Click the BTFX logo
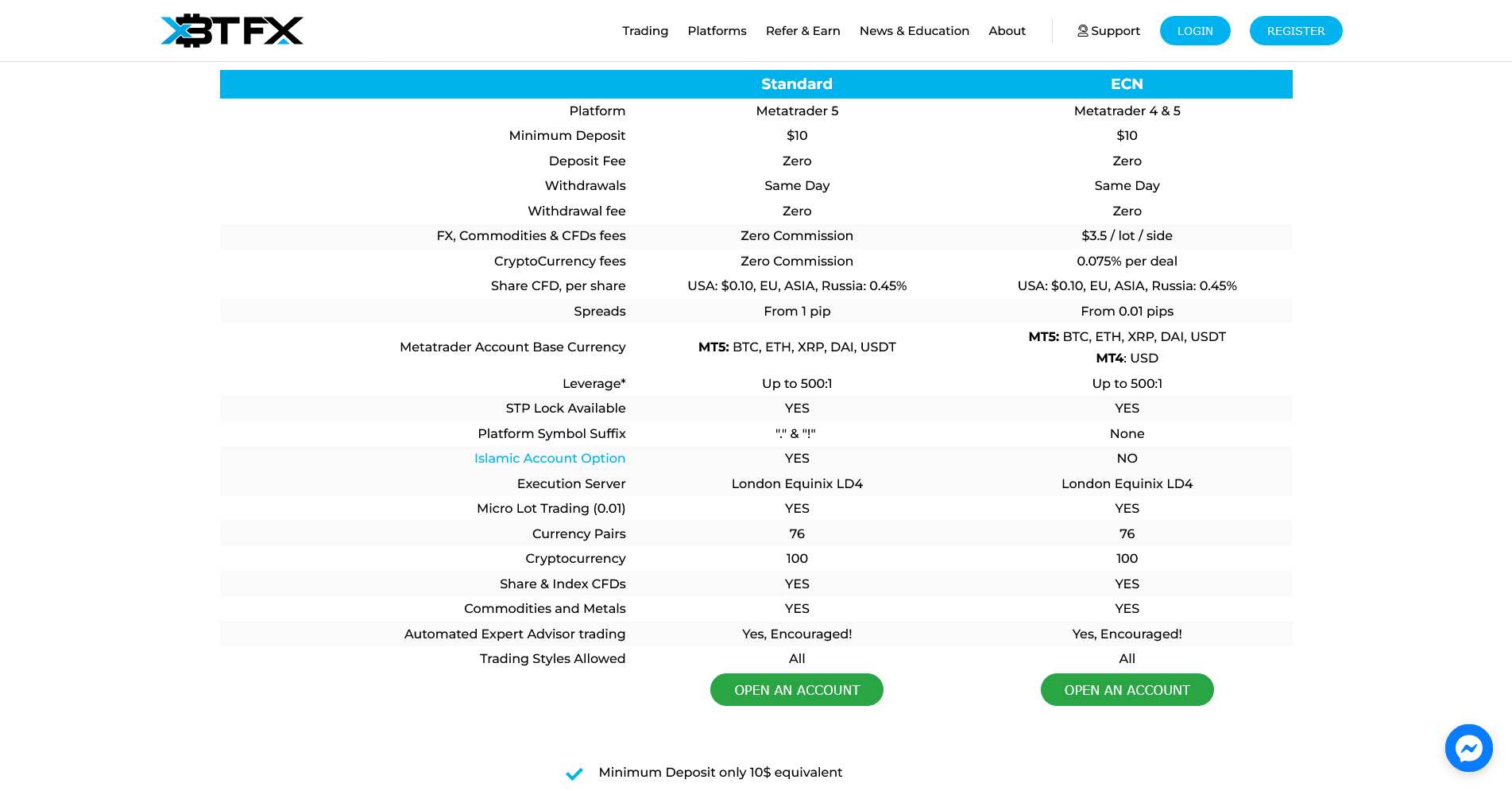This screenshot has height=791, width=1512. (231, 31)
